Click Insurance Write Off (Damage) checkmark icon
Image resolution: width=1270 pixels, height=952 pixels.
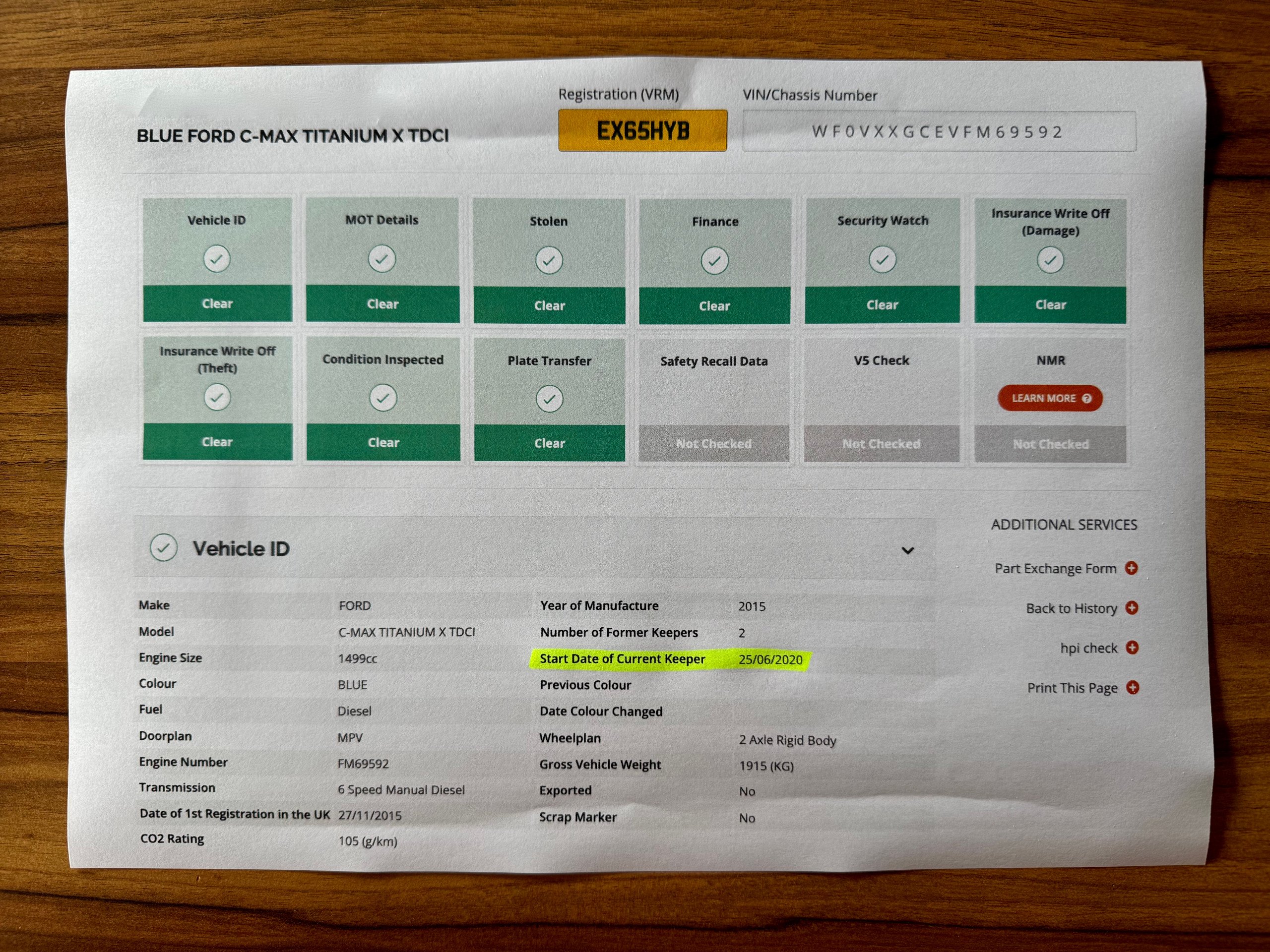pos(1050,260)
